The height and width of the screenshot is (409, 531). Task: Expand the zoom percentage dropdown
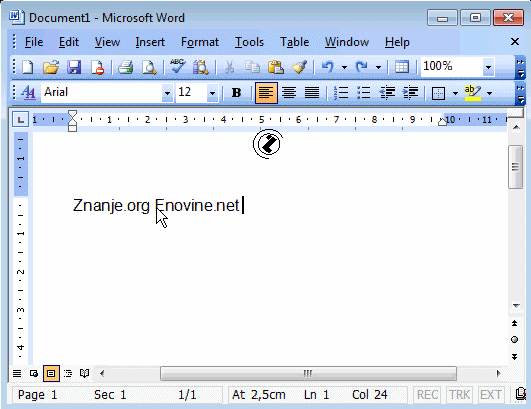pyautogui.click(x=488, y=67)
